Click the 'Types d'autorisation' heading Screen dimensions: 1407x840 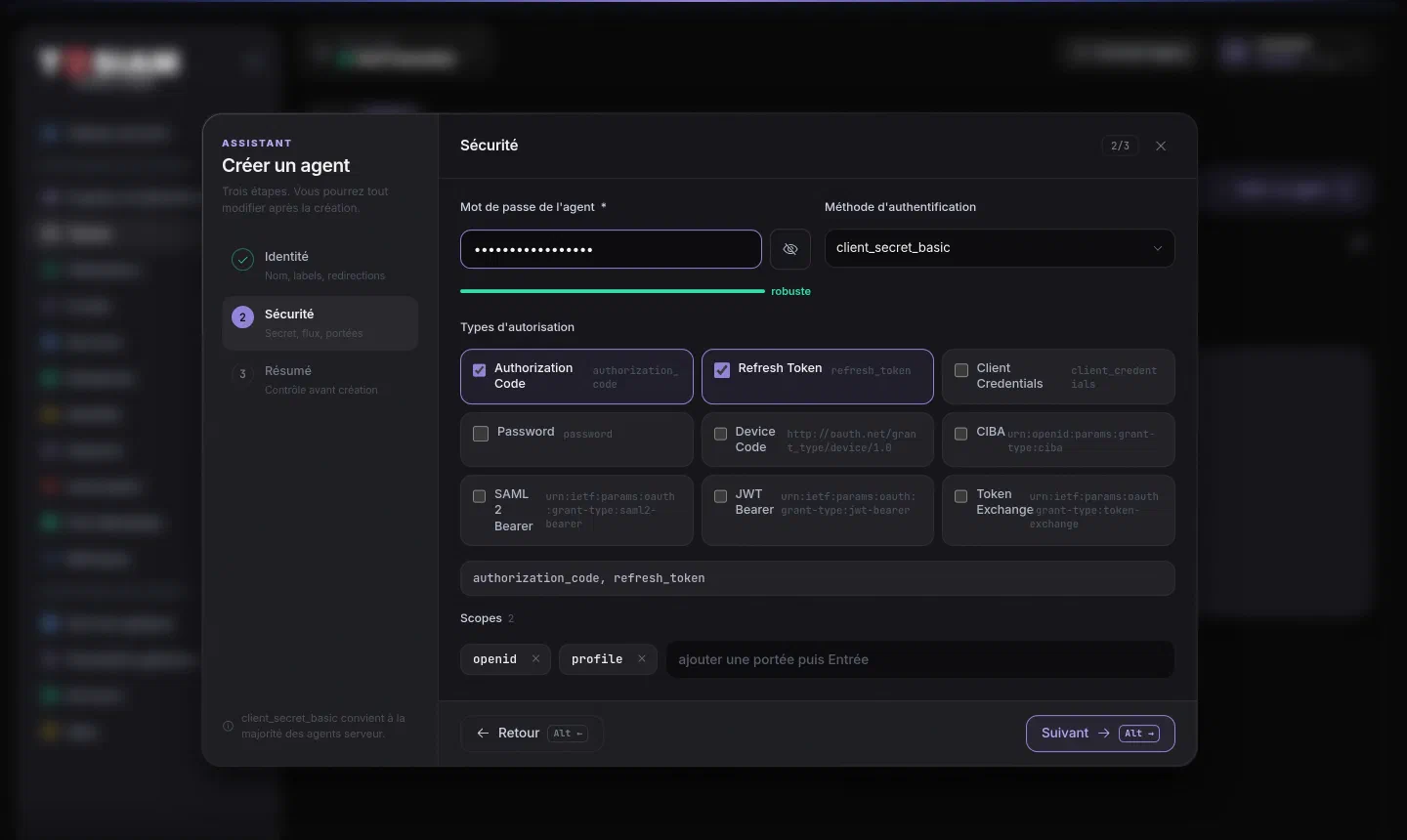tap(517, 327)
